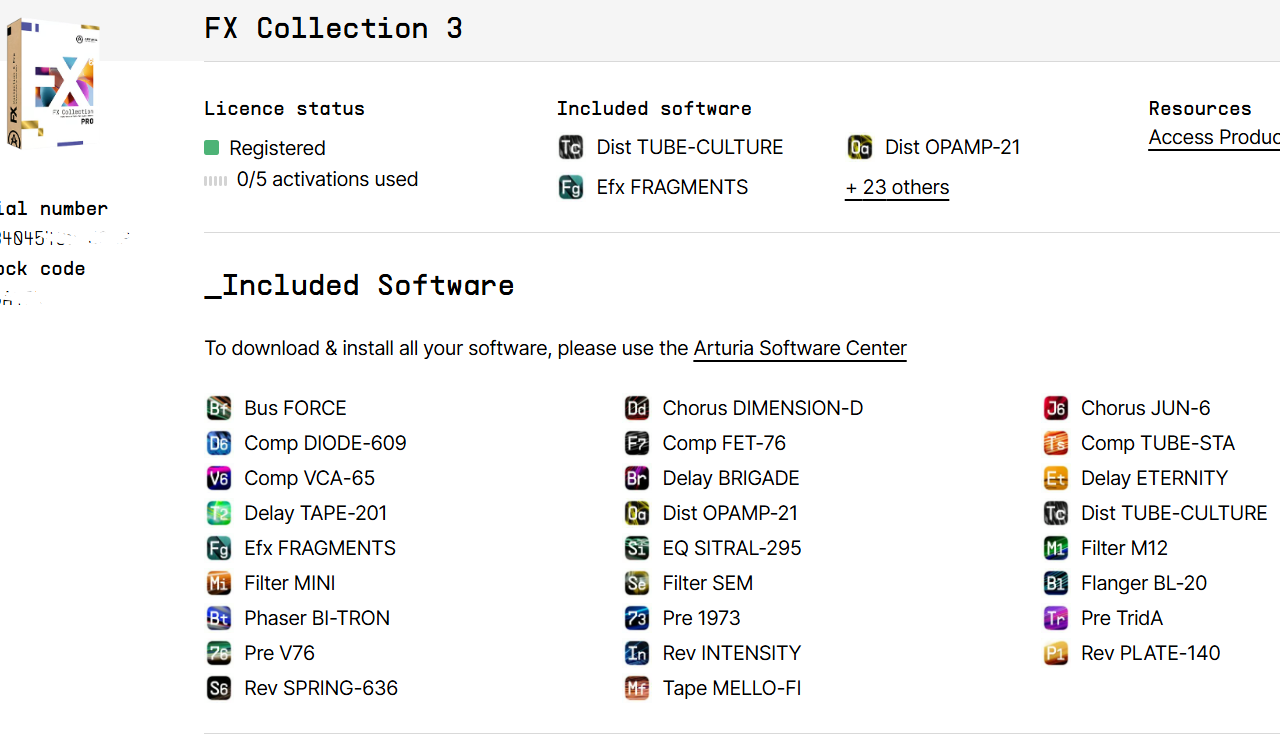
Task: Click the Delay ETERNITY icon
Action: tap(1056, 478)
